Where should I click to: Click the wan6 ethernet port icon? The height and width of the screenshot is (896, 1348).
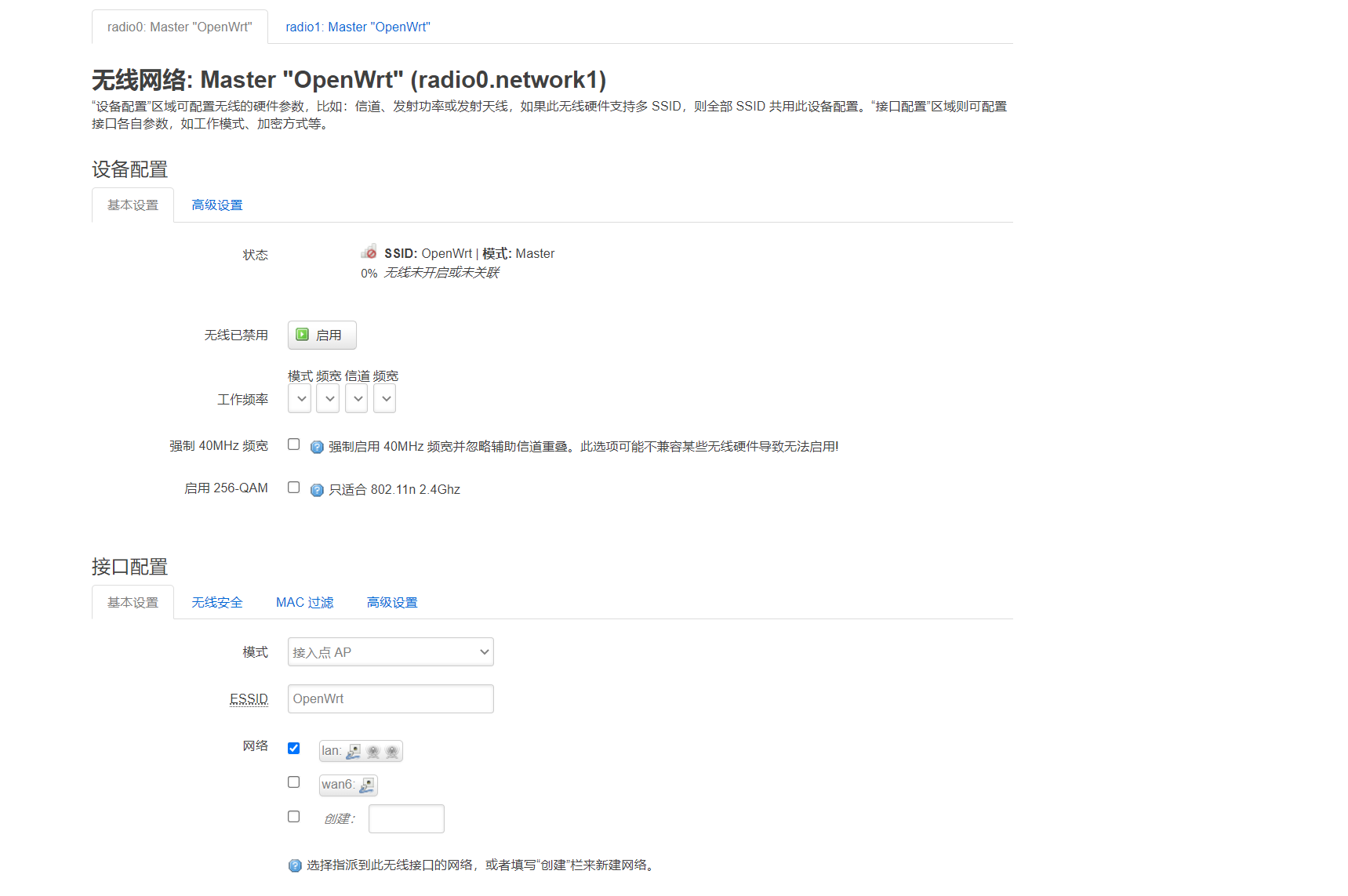(x=368, y=785)
